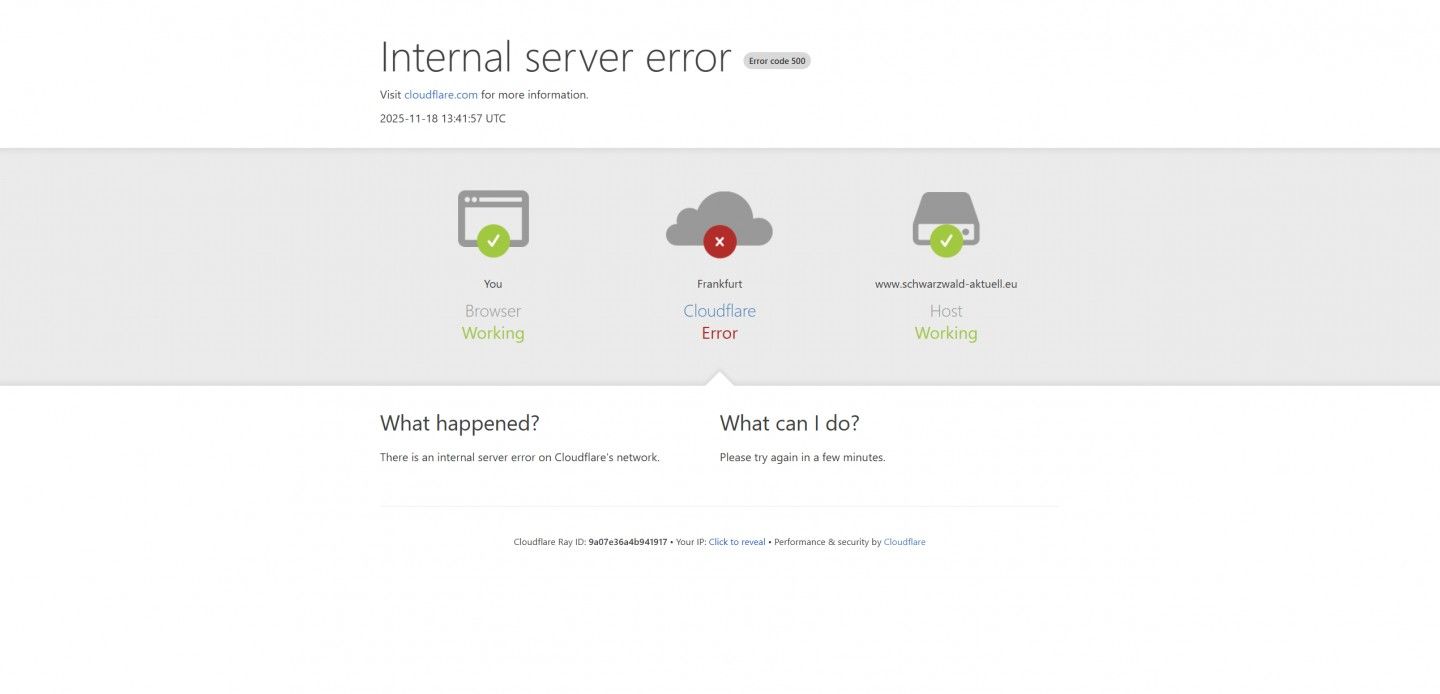Viewport: 1440px width, 694px height.
Task: Click the Internal server error heading
Action: [x=555, y=57]
